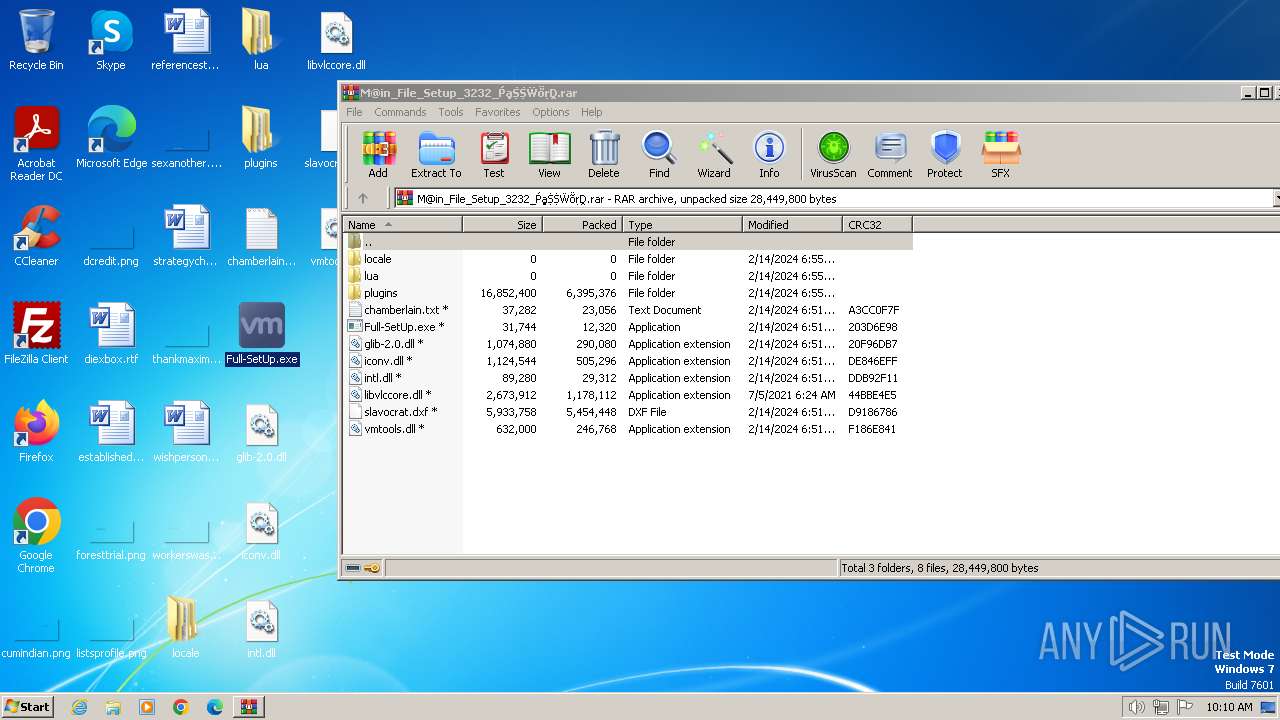Open the Favorites menu
The image size is (1280, 720).
(x=497, y=112)
